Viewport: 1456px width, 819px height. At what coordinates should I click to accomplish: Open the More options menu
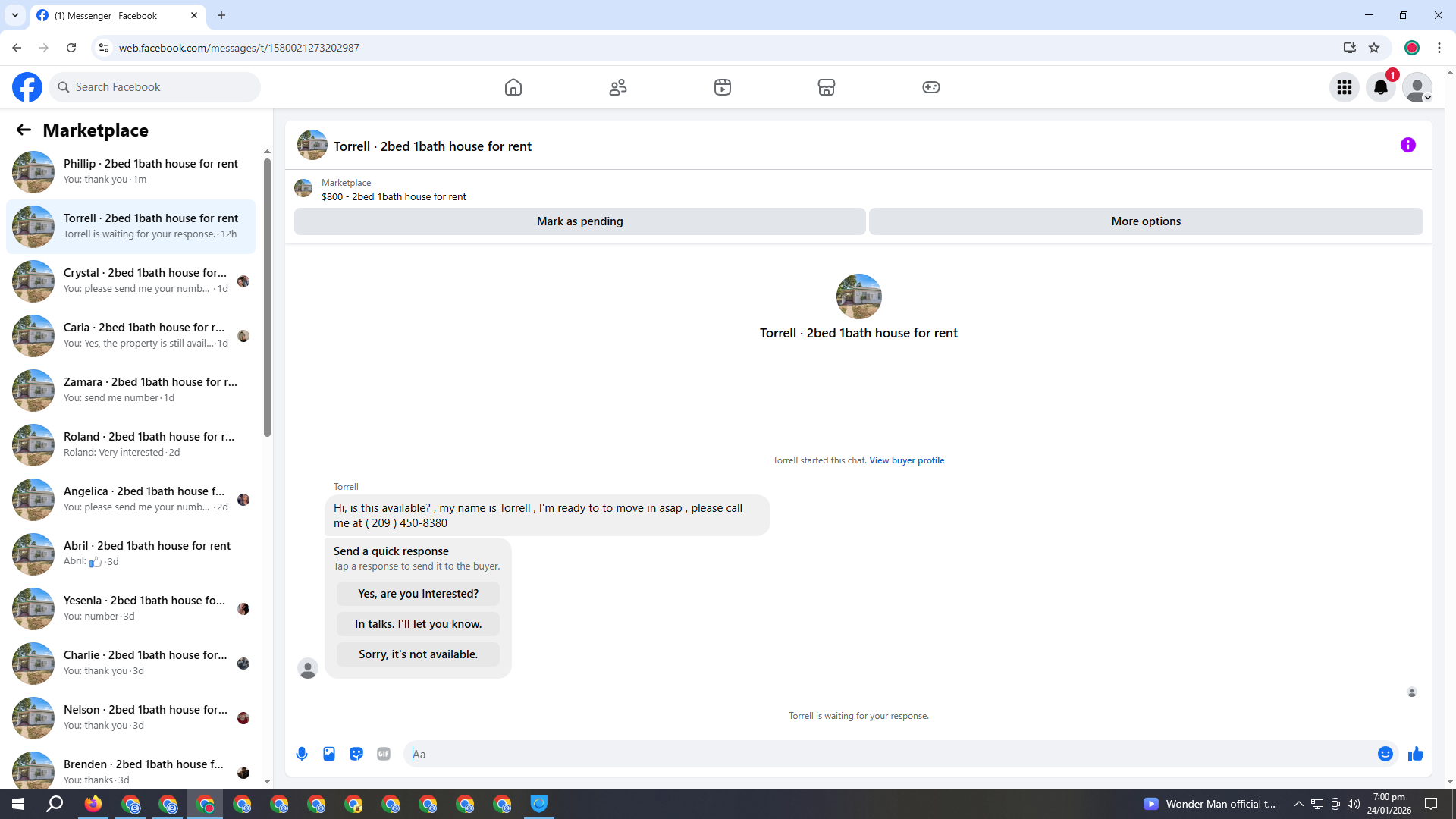[1145, 221]
